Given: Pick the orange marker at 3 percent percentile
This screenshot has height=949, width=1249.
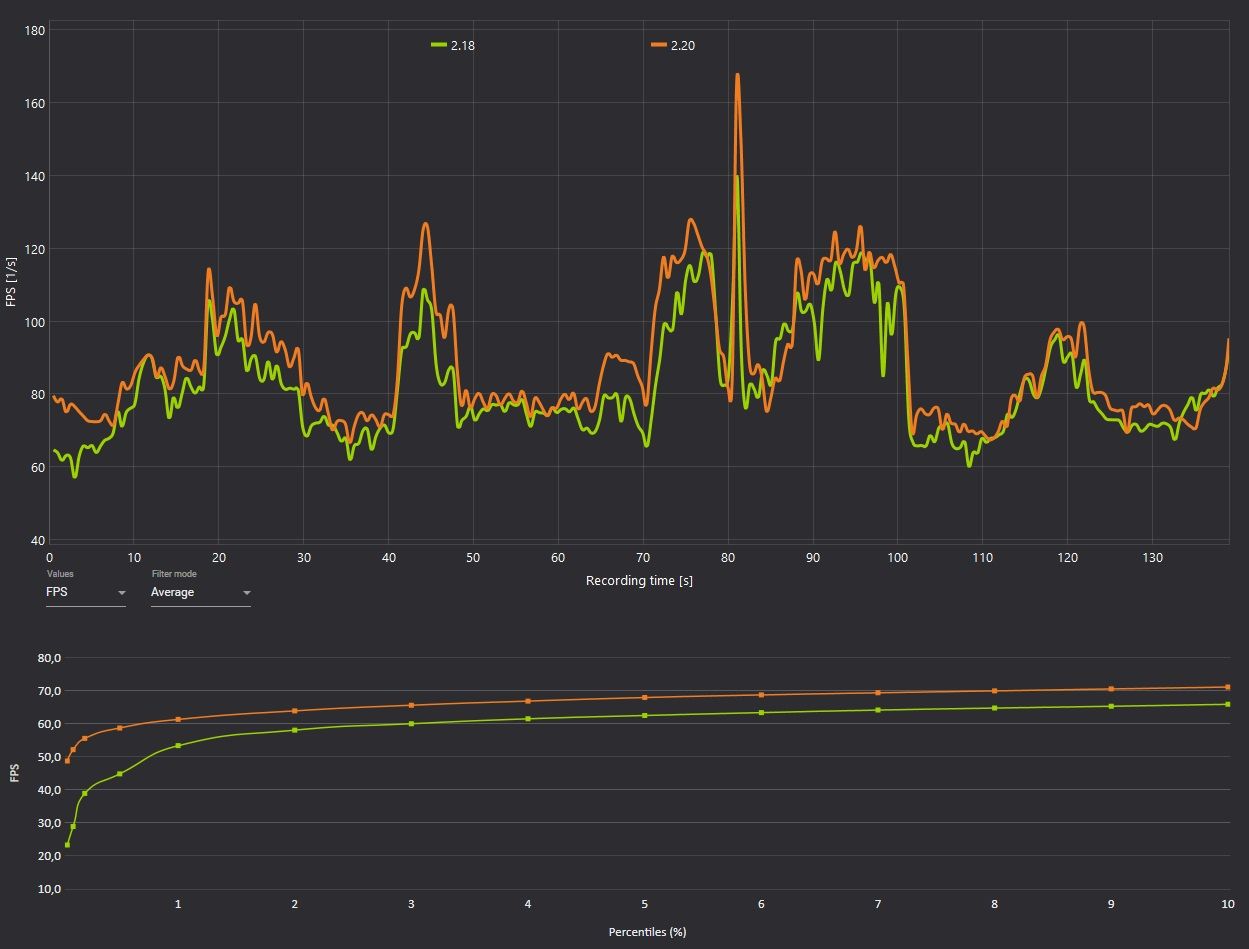Looking at the screenshot, I should (411, 705).
